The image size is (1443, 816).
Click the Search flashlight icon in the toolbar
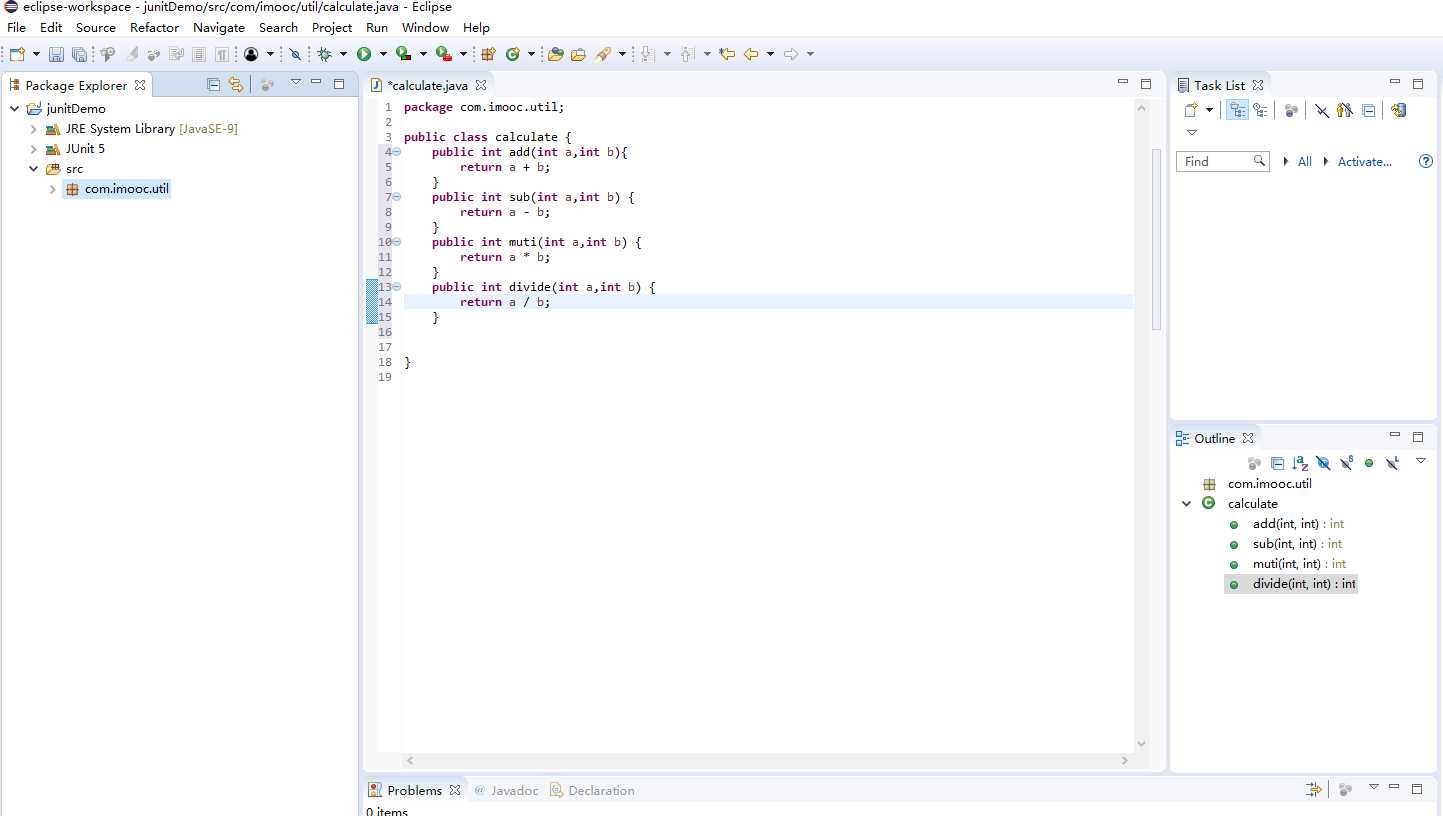(603, 54)
